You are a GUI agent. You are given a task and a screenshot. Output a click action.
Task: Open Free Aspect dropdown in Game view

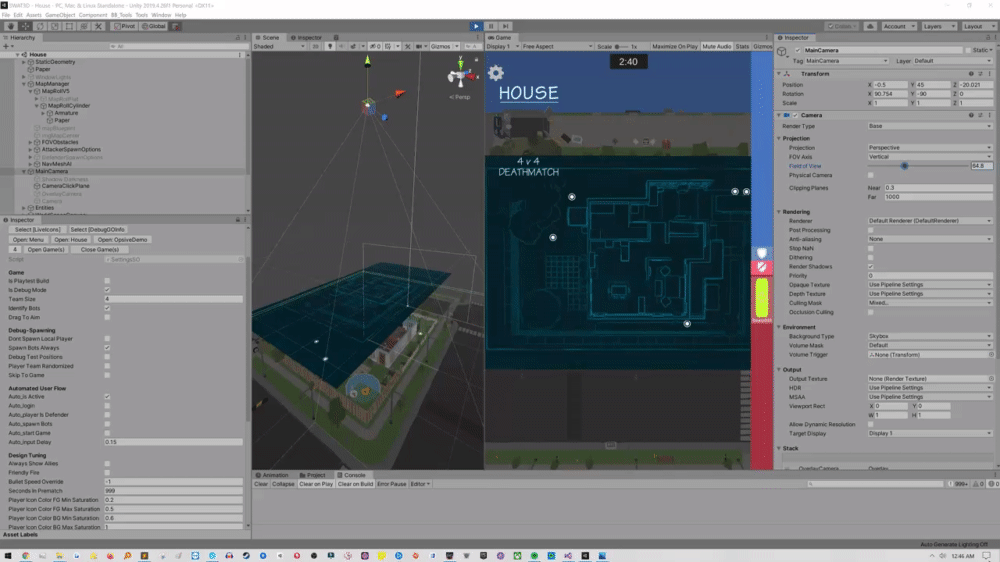coord(557,47)
